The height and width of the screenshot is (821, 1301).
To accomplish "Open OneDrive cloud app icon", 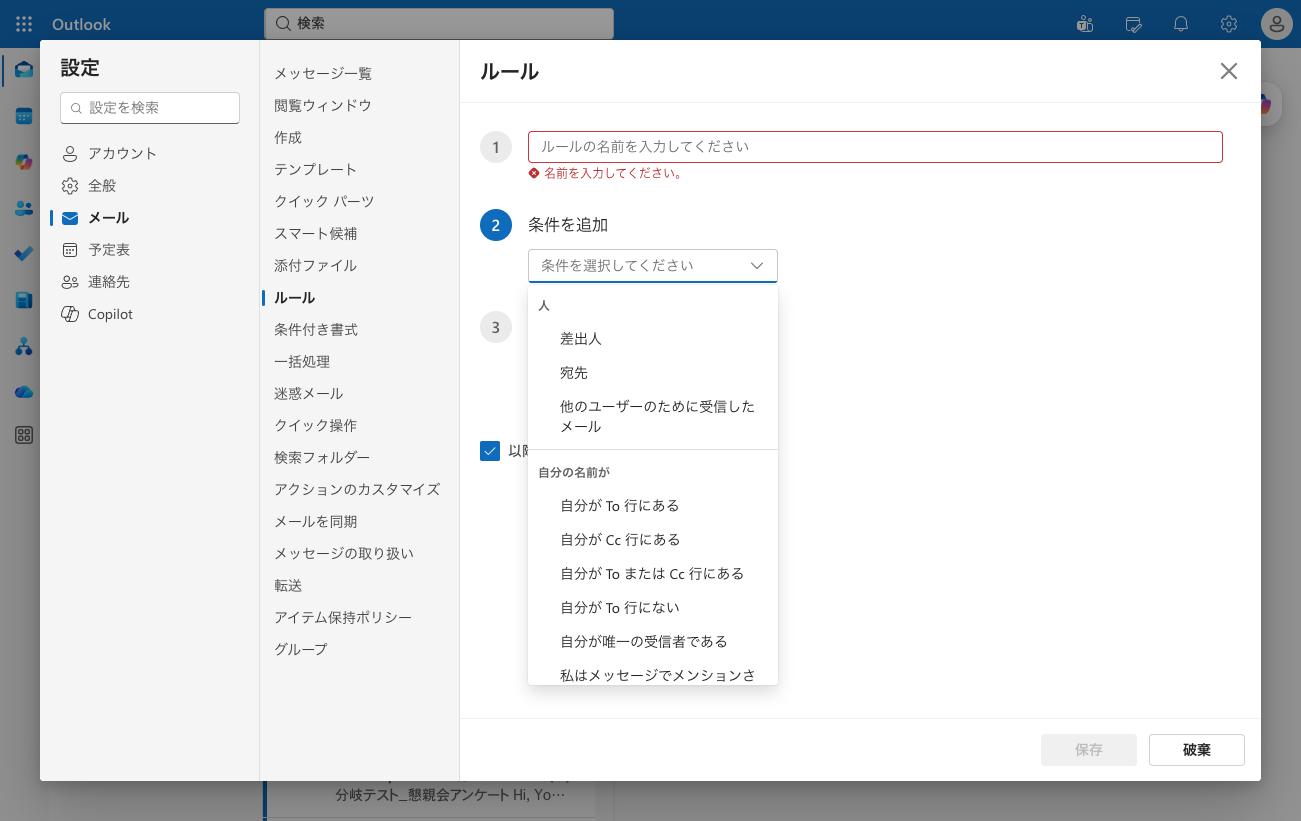I will pyautogui.click(x=24, y=392).
